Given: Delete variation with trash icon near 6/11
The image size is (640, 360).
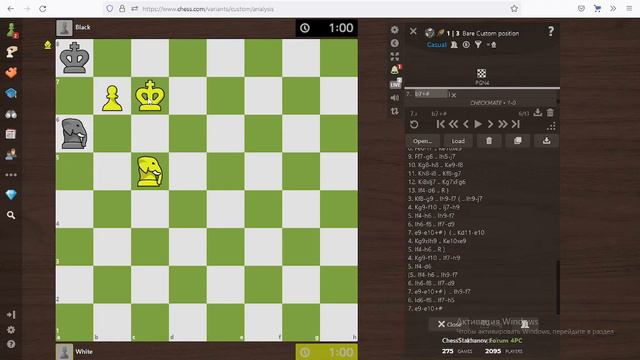Looking at the screenshot, I should point(550,113).
